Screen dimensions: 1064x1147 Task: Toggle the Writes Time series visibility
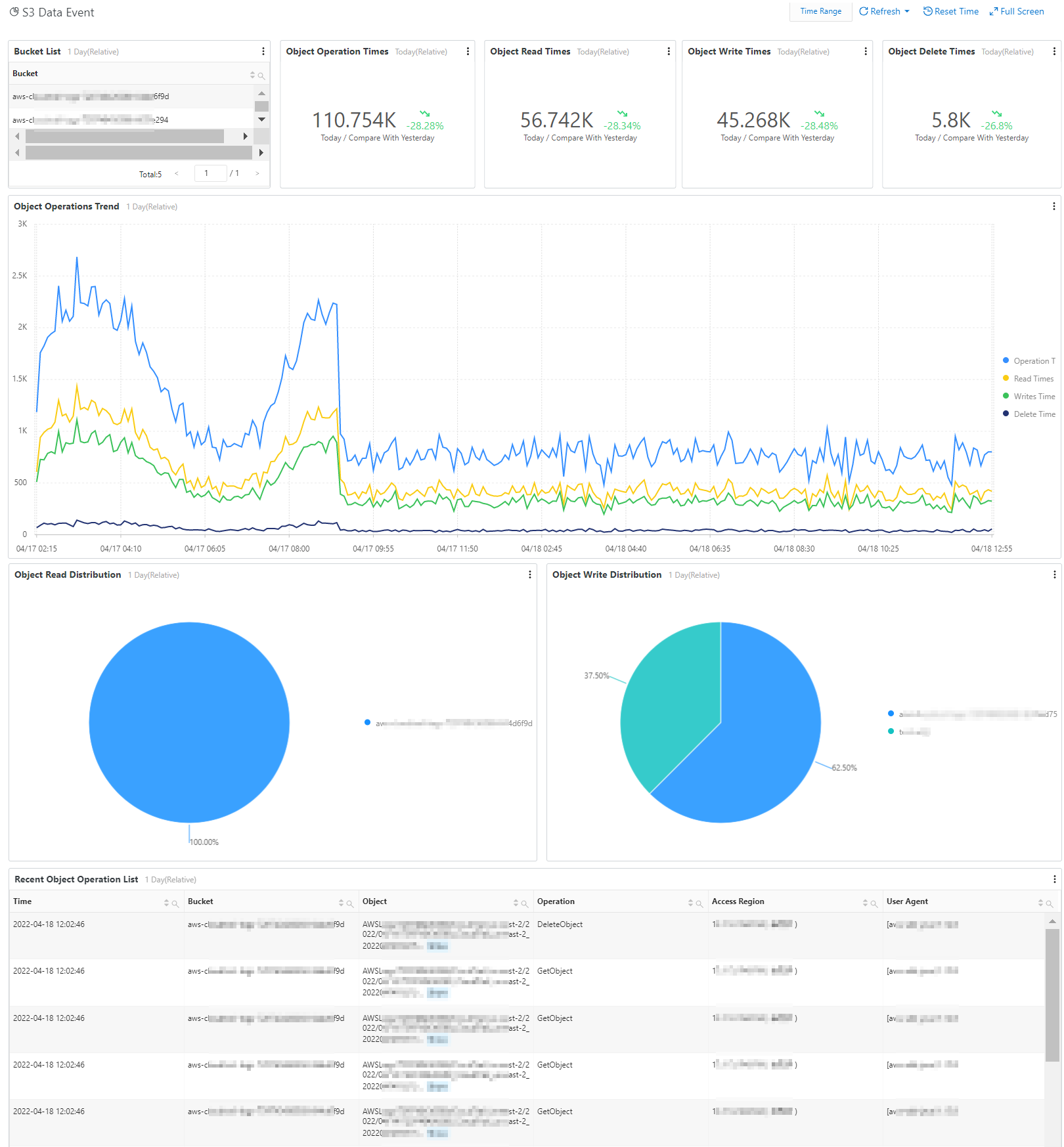(1032, 396)
